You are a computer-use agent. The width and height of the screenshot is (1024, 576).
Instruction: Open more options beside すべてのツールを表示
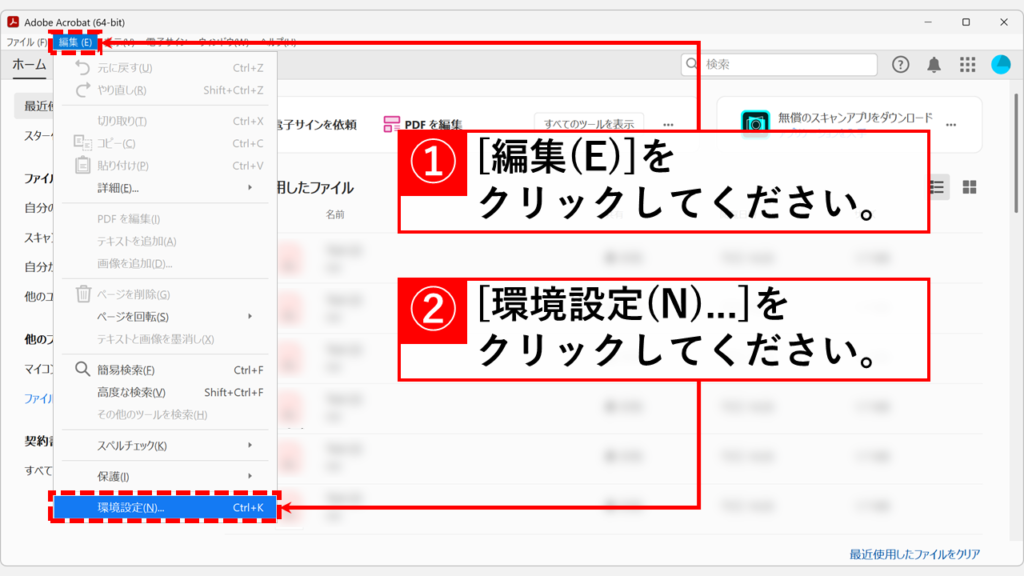tap(668, 124)
